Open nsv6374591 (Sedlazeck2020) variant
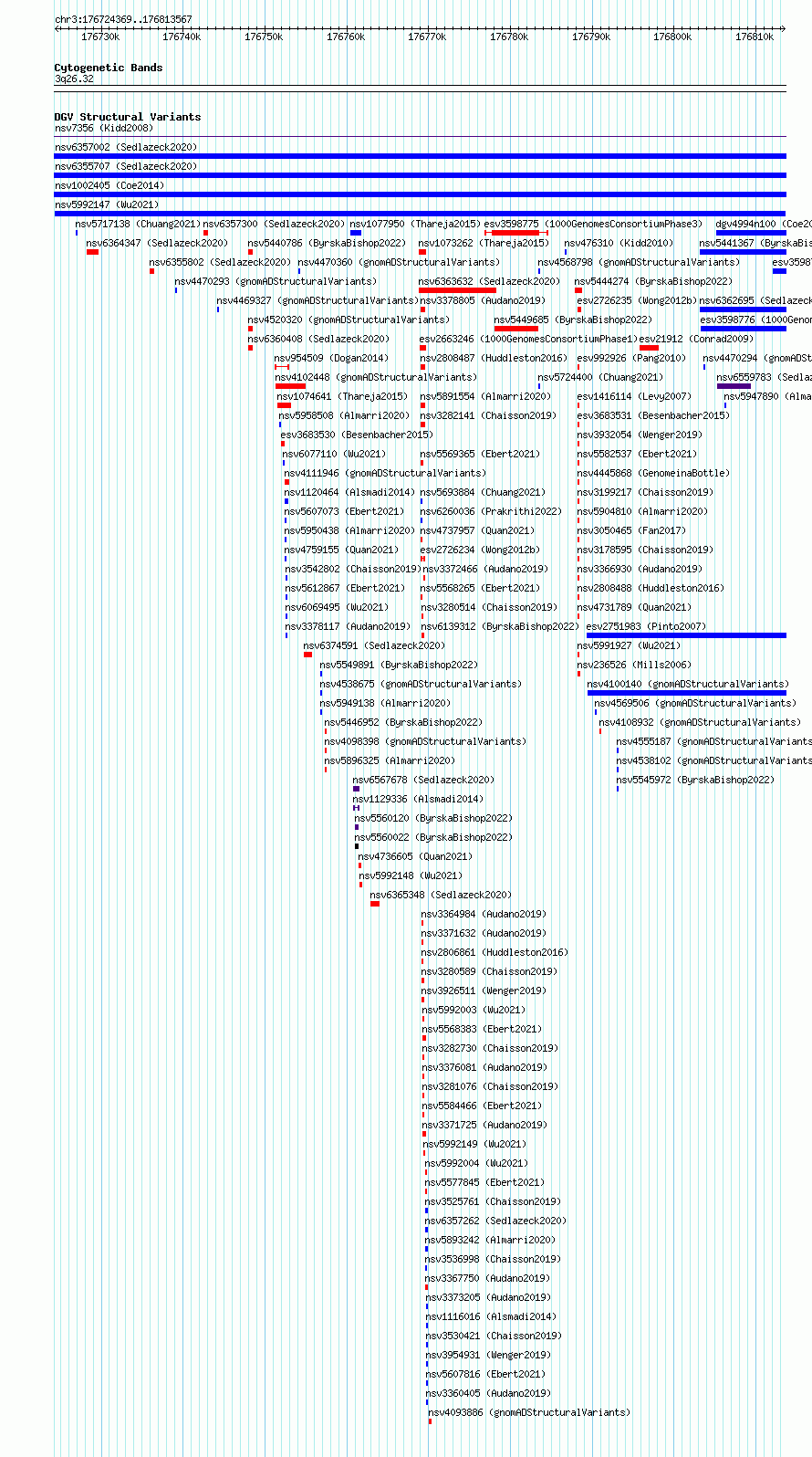Image resolution: width=812 pixels, height=1457 pixels. [375, 646]
